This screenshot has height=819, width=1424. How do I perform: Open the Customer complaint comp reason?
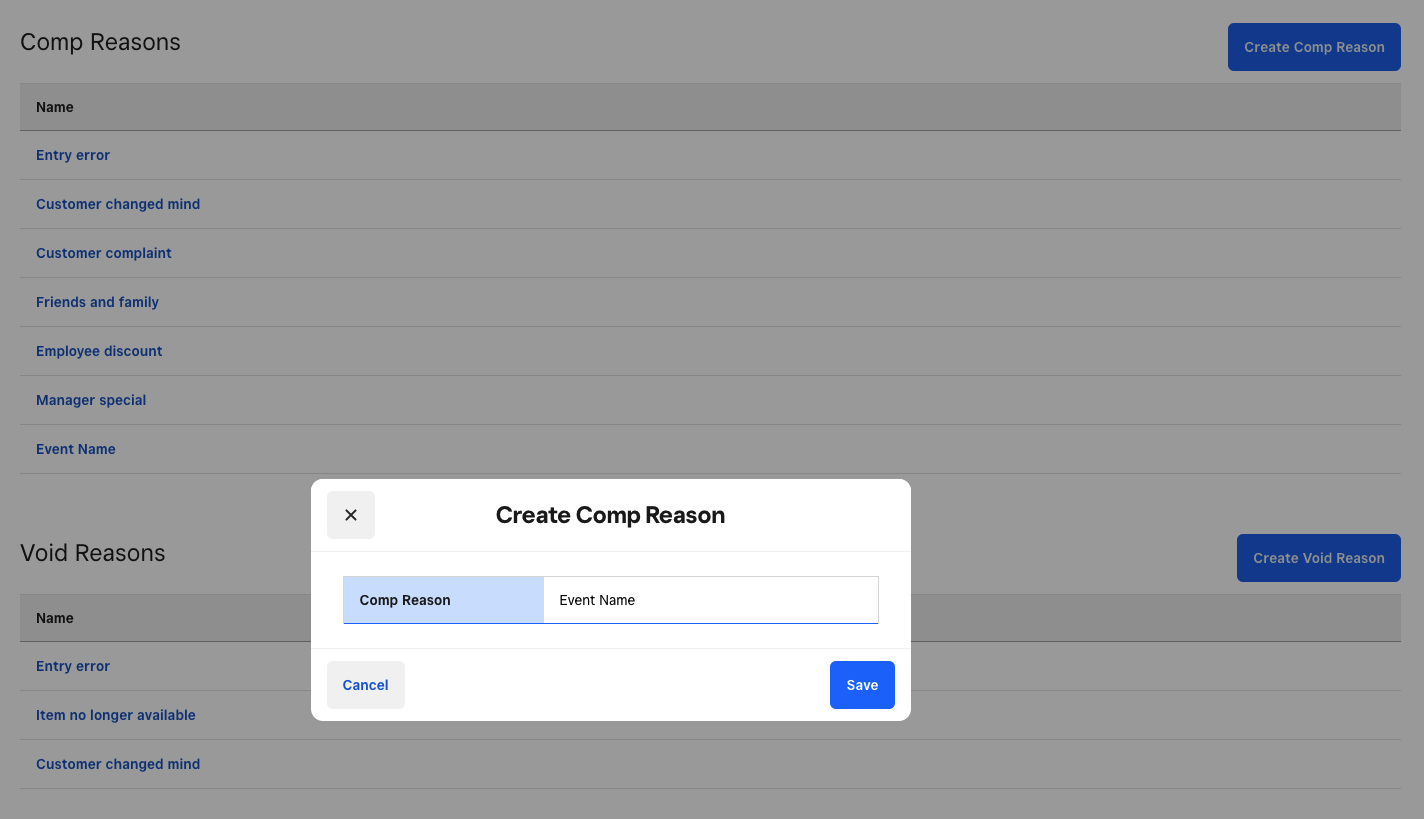103,253
